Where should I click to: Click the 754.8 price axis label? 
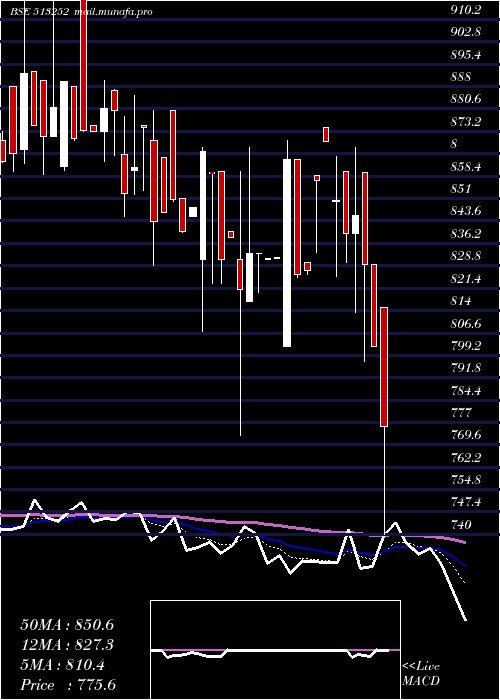[x=466, y=480]
